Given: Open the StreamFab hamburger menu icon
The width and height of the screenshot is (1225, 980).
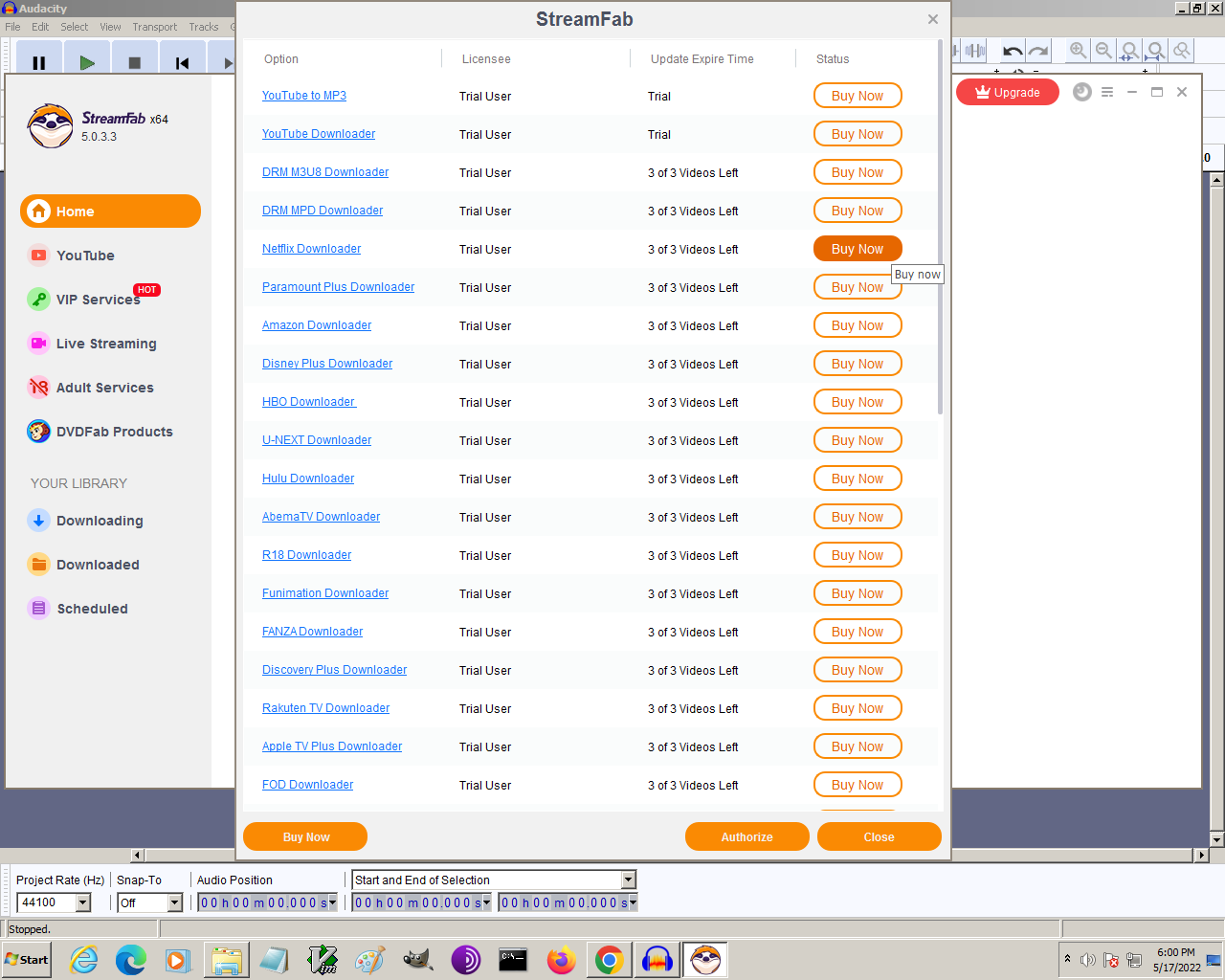Looking at the screenshot, I should point(1107,92).
